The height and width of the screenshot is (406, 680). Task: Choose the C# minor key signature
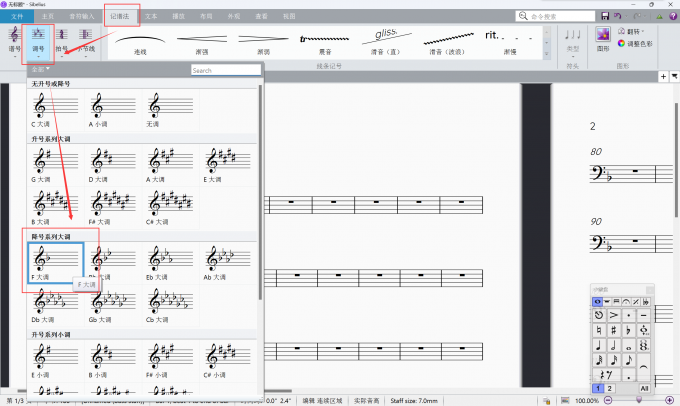click(228, 361)
